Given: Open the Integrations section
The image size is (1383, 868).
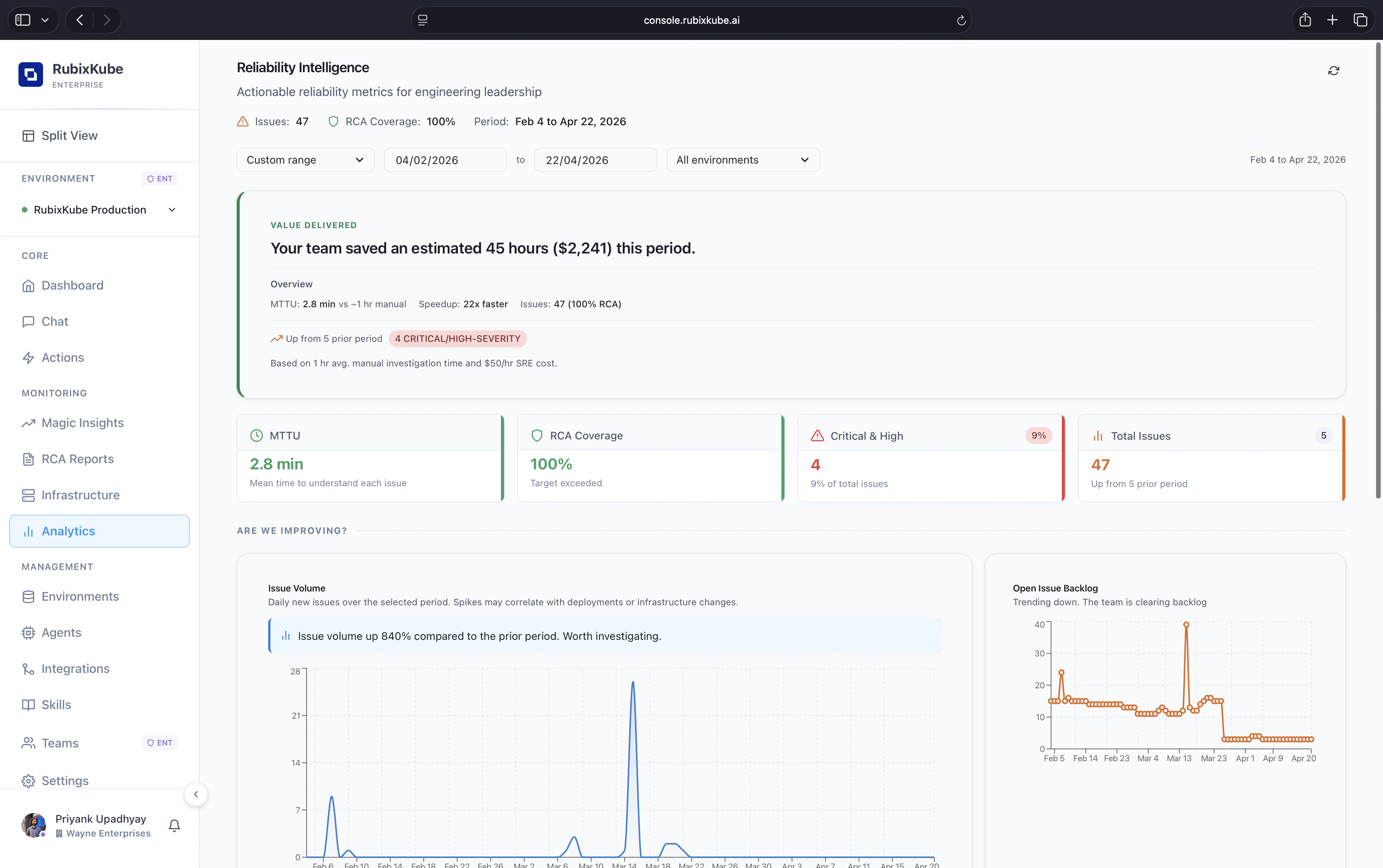Looking at the screenshot, I should click(75, 668).
